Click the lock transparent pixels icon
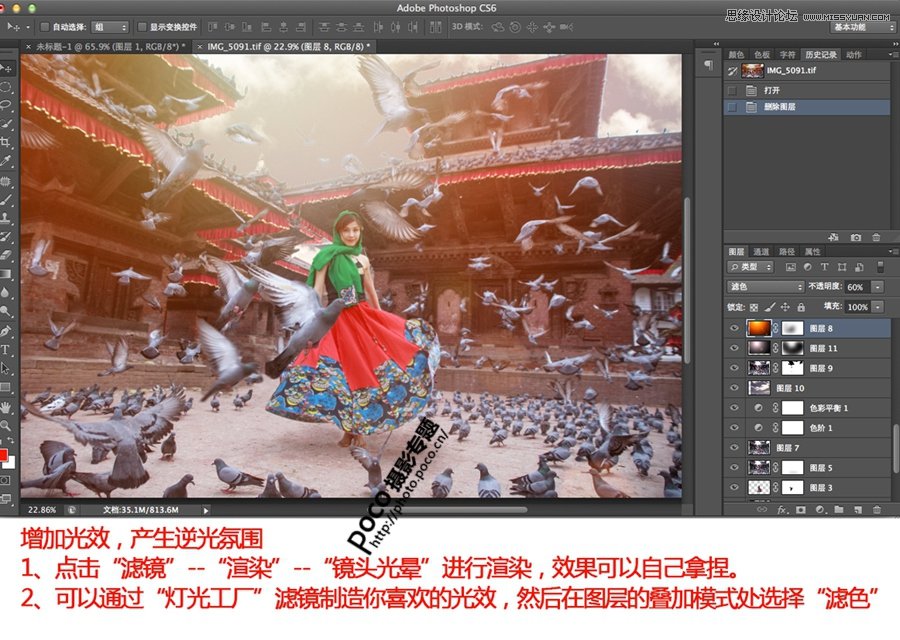 (x=754, y=307)
